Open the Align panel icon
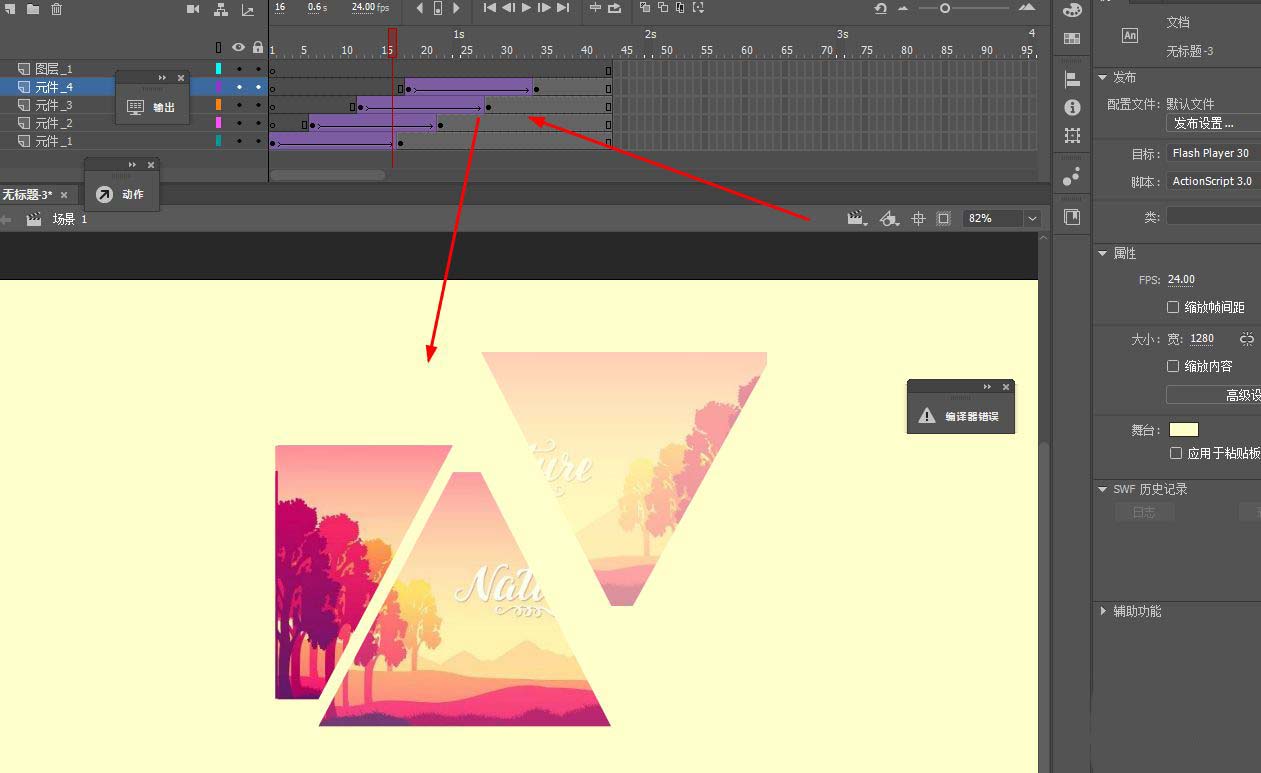Screen dimensions: 1261x773 [1072, 80]
